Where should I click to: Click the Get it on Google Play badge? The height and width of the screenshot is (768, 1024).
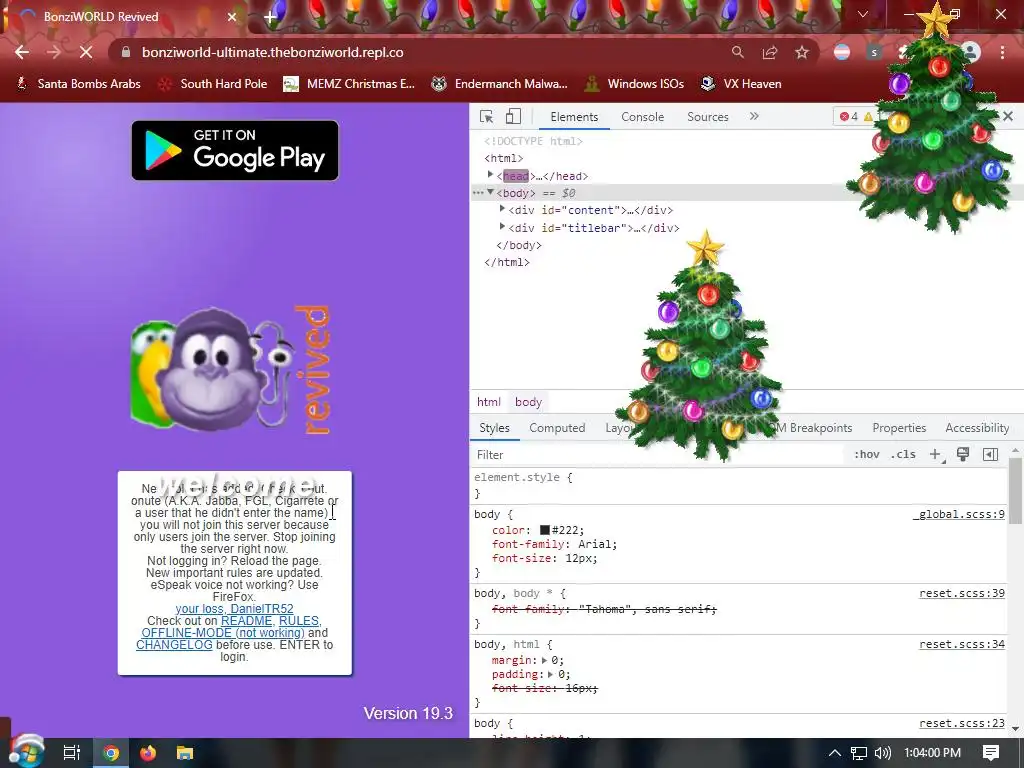(x=235, y=150)
